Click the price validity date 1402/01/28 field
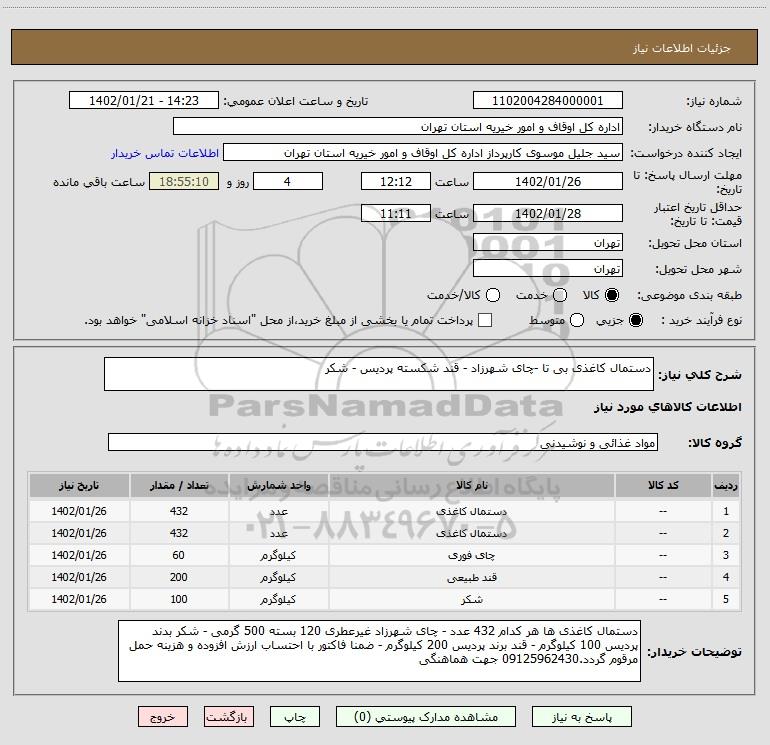This screenshot has height=745, width=770. (x=548, y=213)
